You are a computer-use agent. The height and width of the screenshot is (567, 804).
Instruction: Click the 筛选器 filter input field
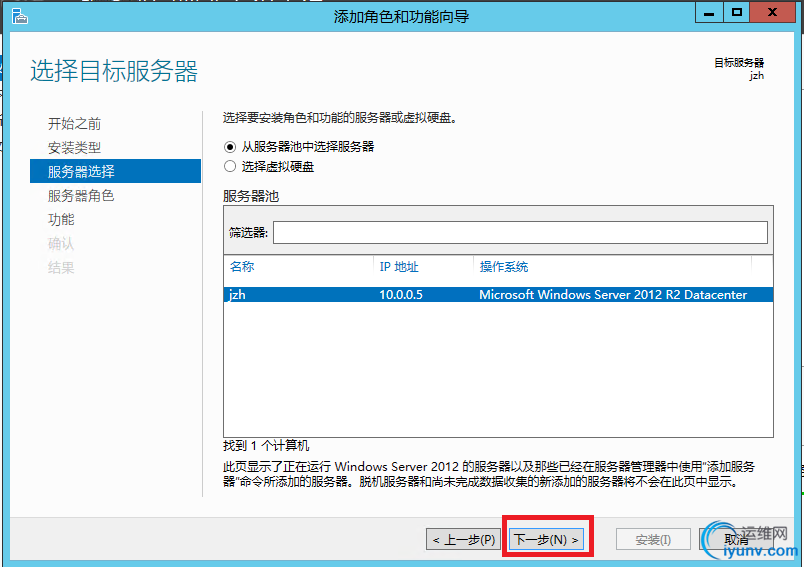(x=520, y=233)
